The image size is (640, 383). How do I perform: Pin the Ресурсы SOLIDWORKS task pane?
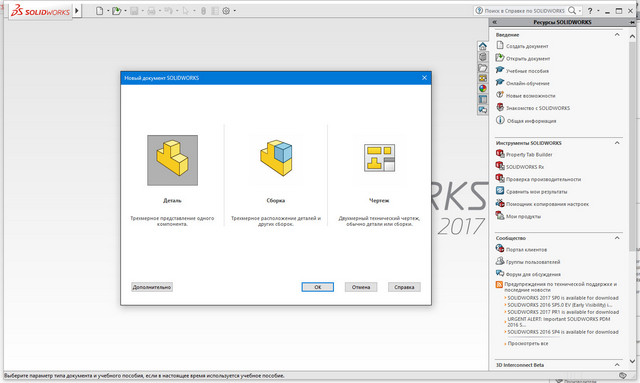click(631, 22)
